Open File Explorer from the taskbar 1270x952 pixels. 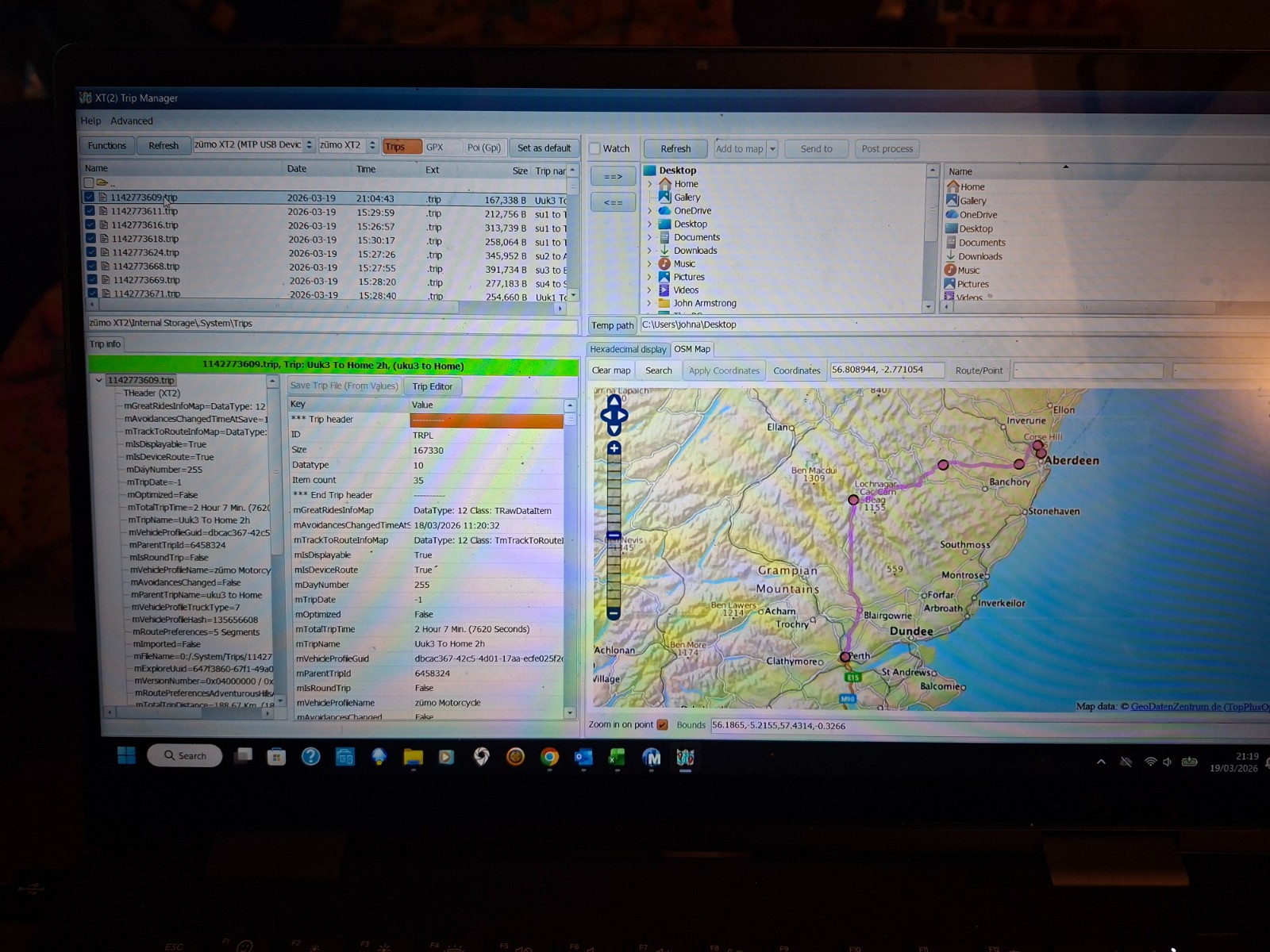[413, 757]
